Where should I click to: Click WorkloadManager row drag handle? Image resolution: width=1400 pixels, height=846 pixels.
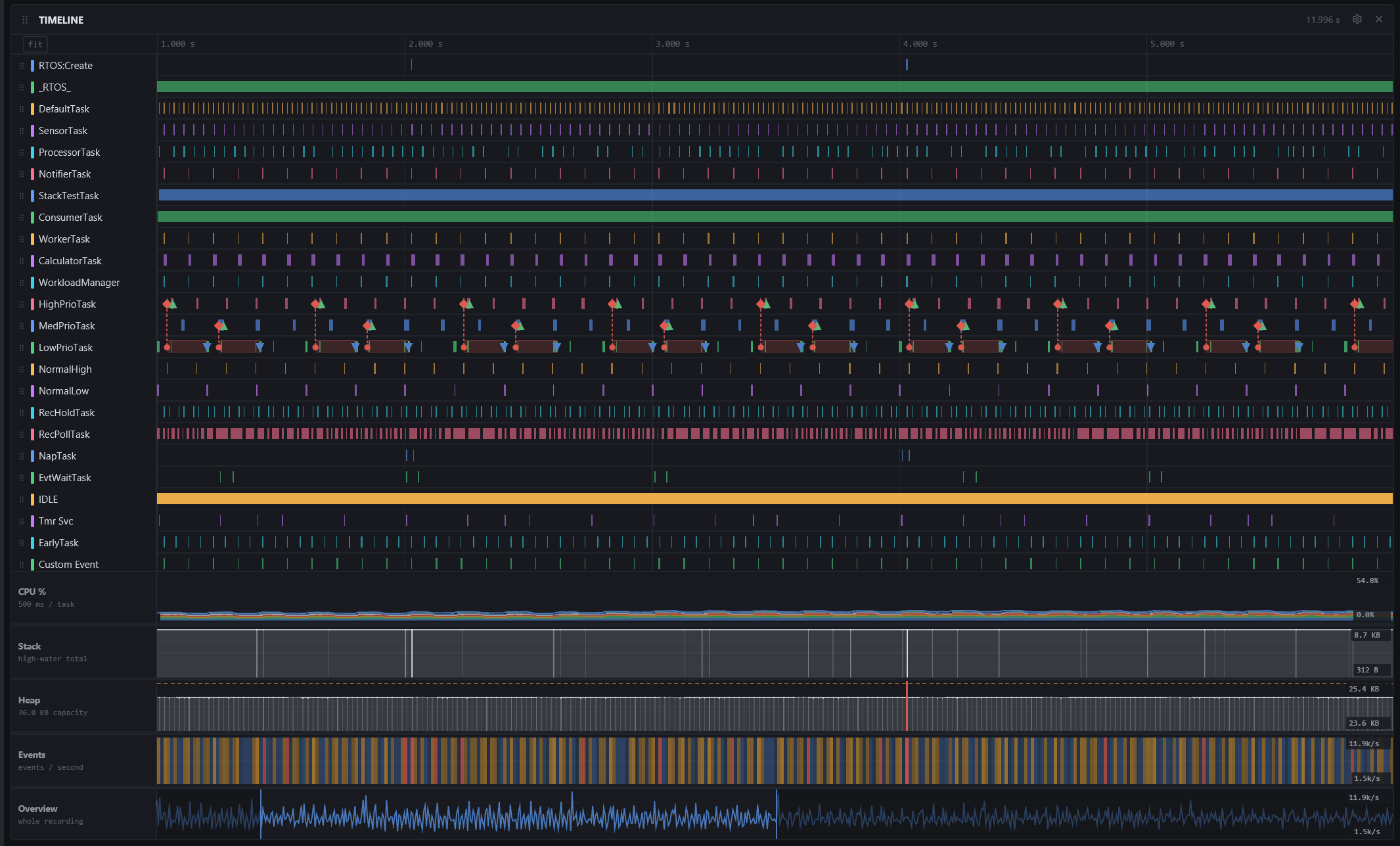[22, 283]
